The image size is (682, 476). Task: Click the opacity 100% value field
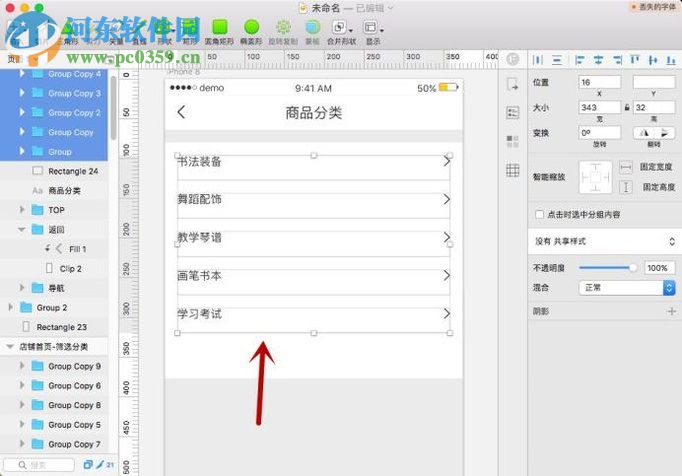pyautogui.click(x=659, y=268)
